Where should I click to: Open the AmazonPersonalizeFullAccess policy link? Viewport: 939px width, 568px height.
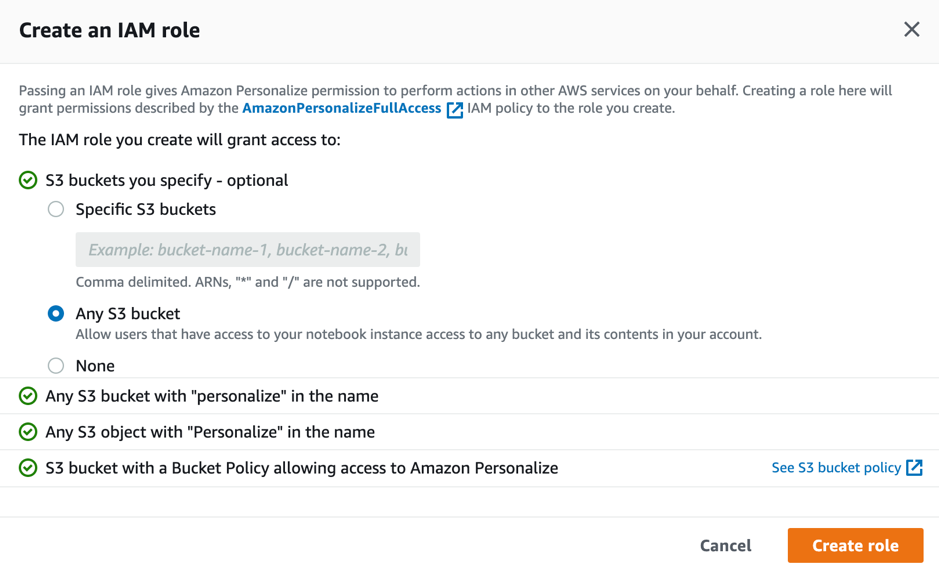[341, 108]
